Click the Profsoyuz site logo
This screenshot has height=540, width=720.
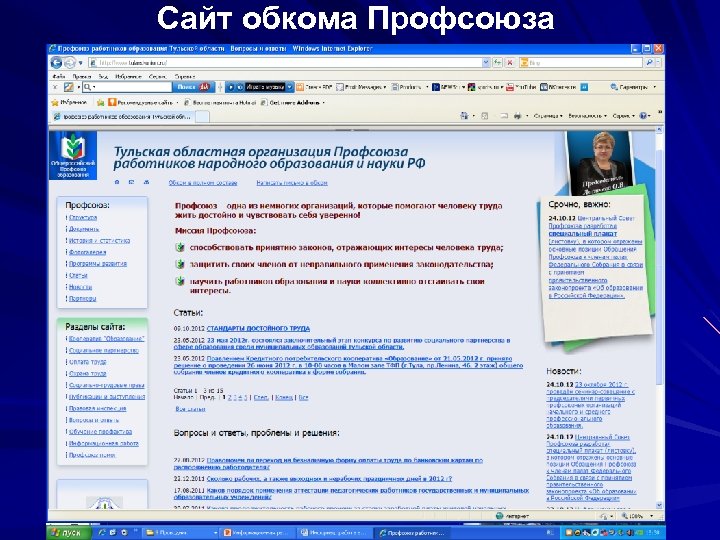[73, 156]
